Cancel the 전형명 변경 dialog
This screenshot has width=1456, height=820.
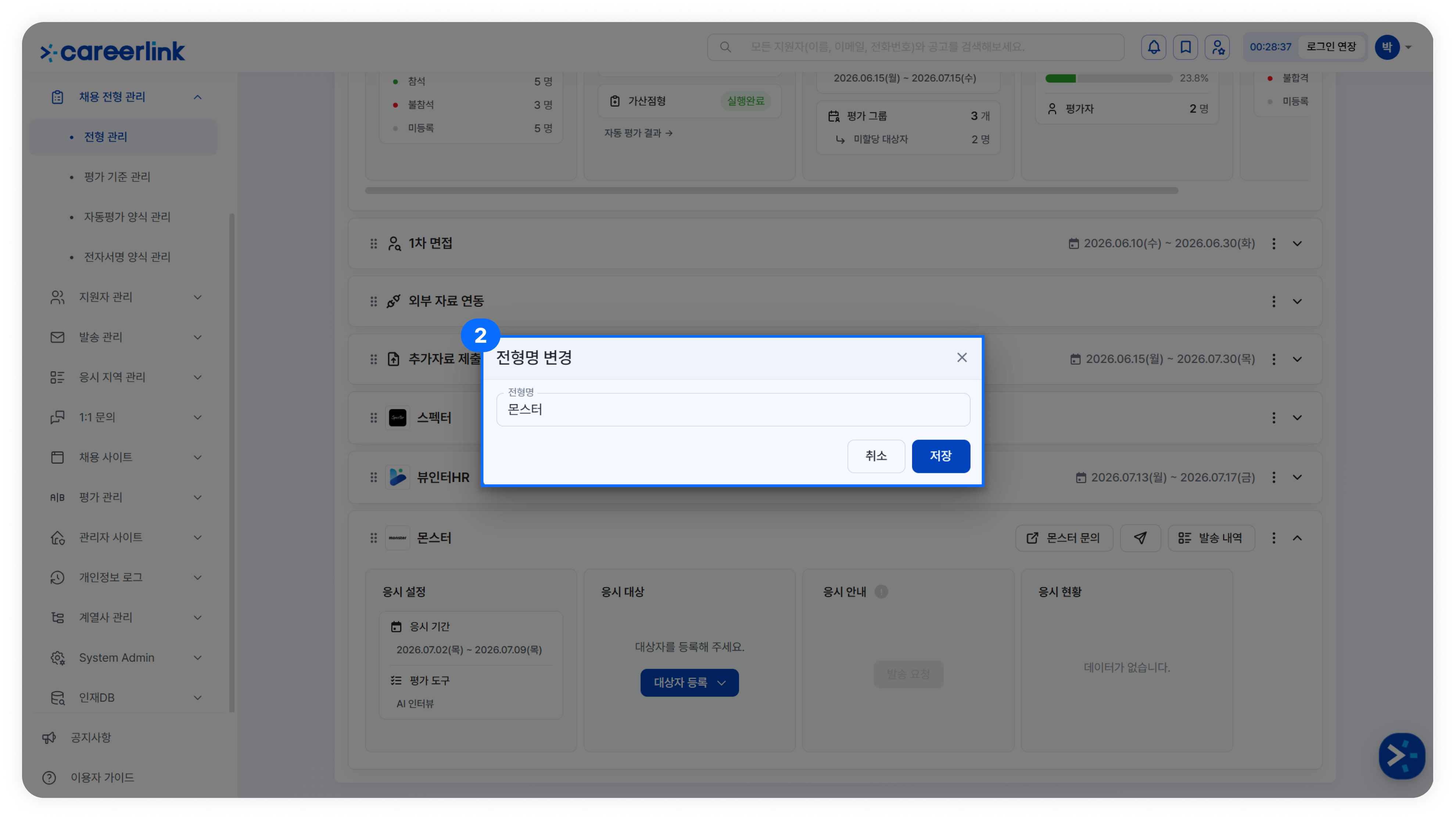pos(876,456)
